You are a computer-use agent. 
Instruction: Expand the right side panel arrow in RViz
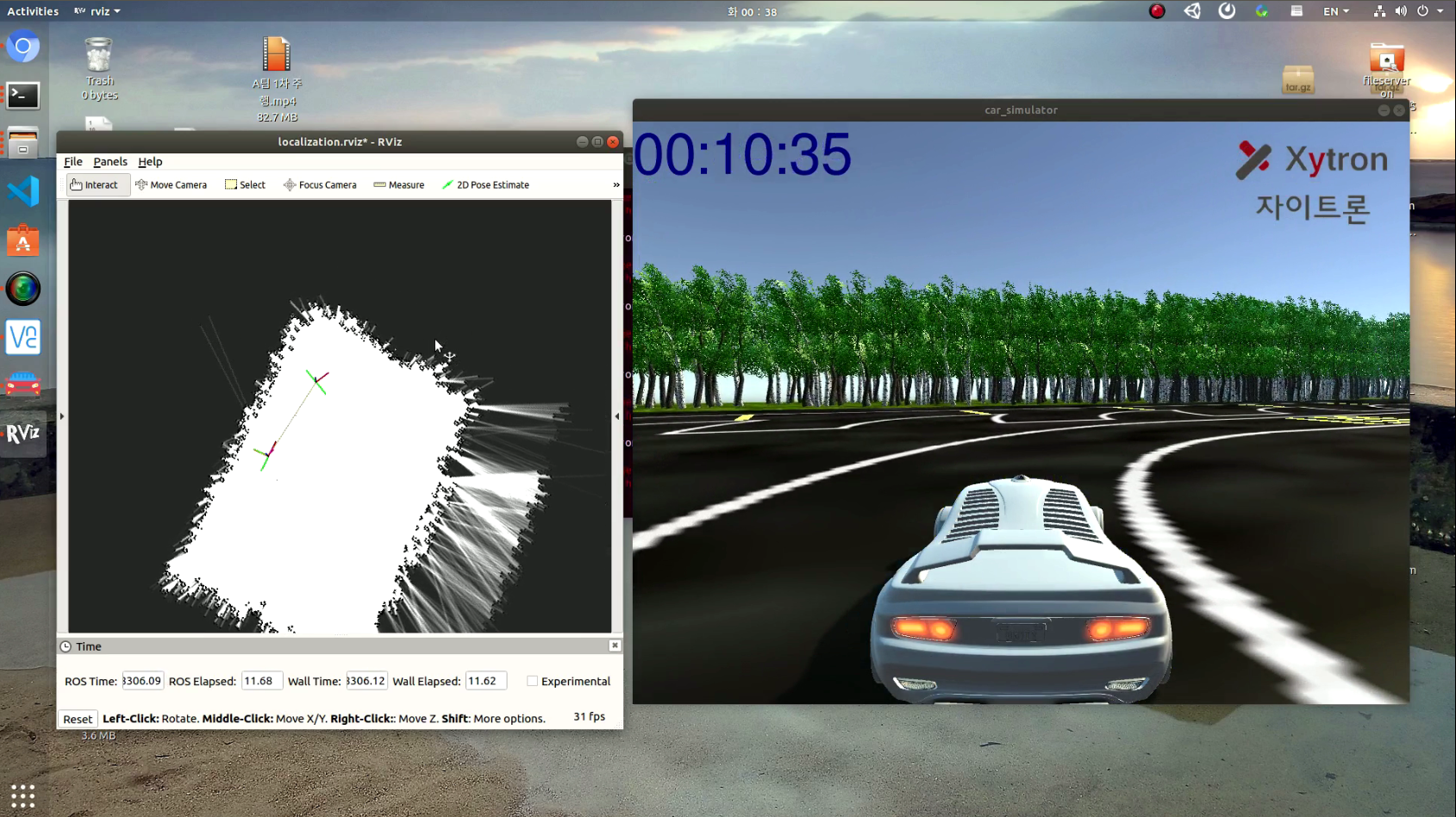tap(616, 416)
